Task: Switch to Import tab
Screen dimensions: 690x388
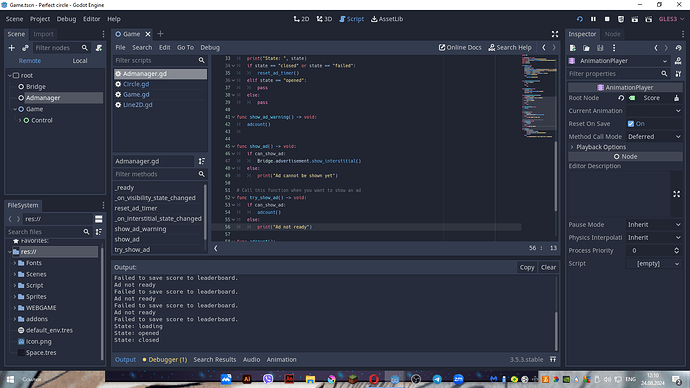Action: point(43,34)
